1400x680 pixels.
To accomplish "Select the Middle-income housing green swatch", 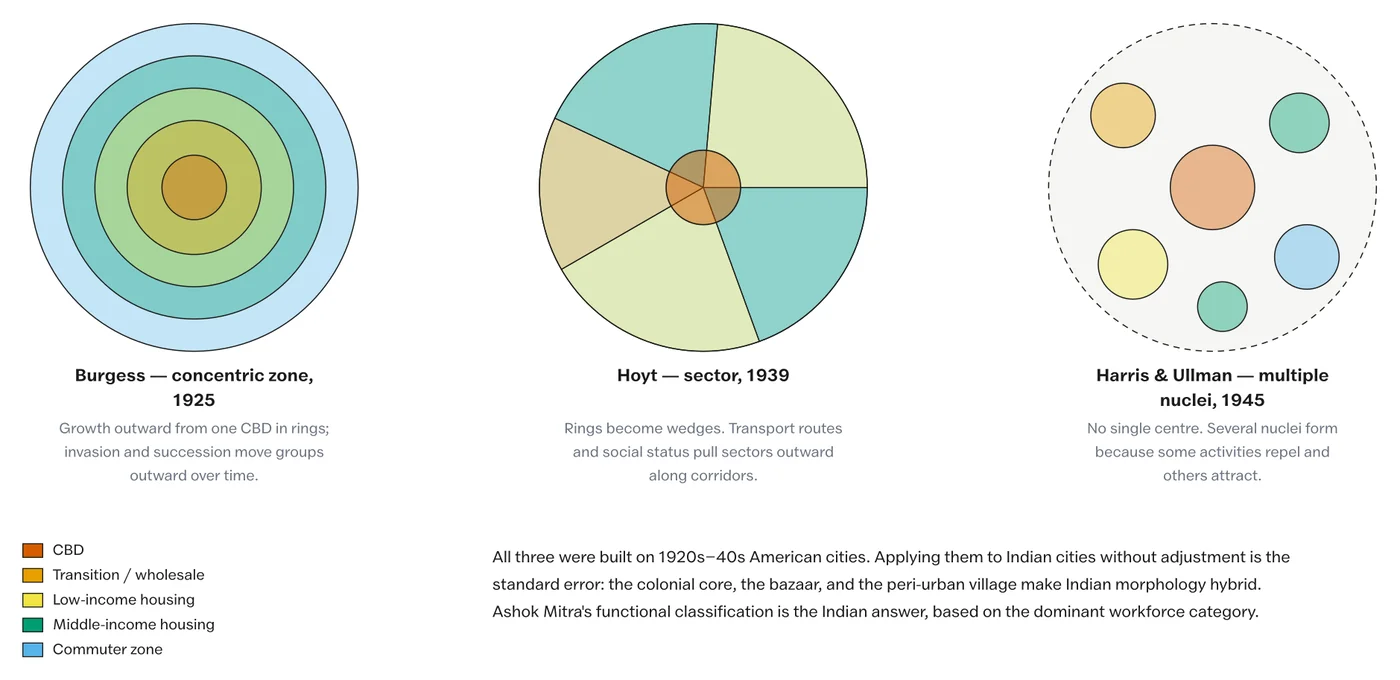I will [x=33, y=625].
